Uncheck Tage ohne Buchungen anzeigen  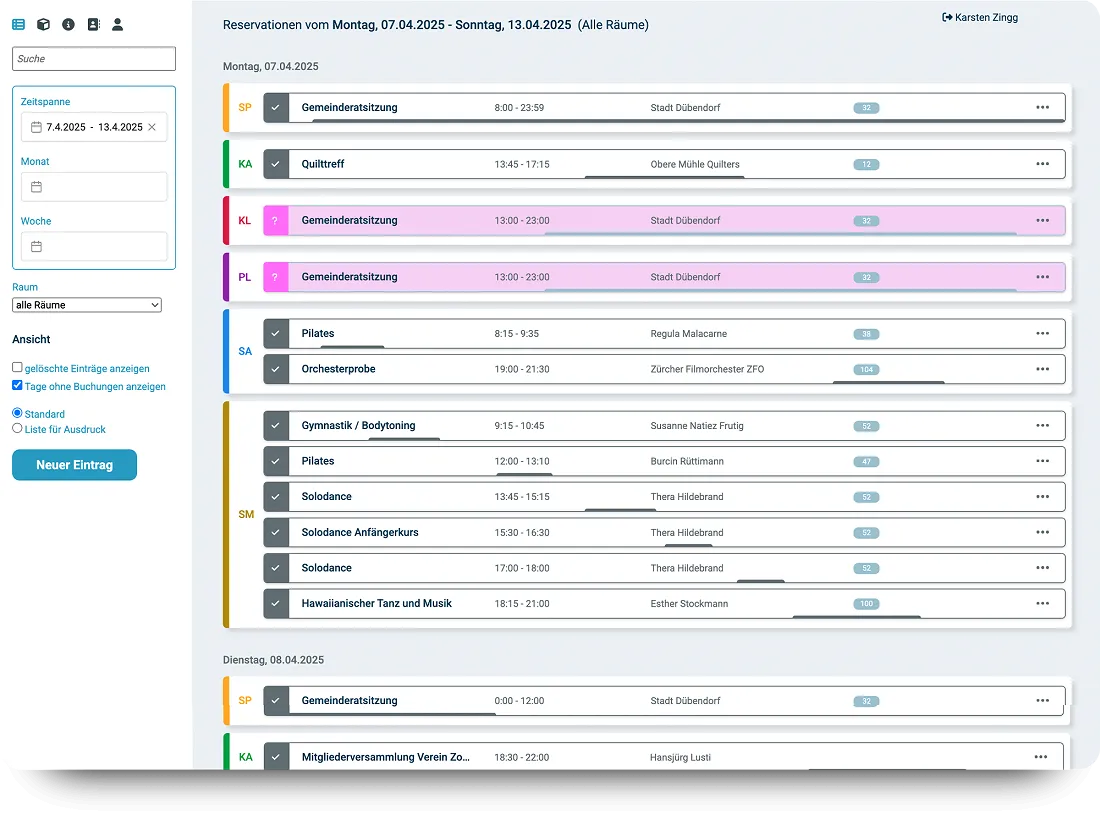point(17,385)
